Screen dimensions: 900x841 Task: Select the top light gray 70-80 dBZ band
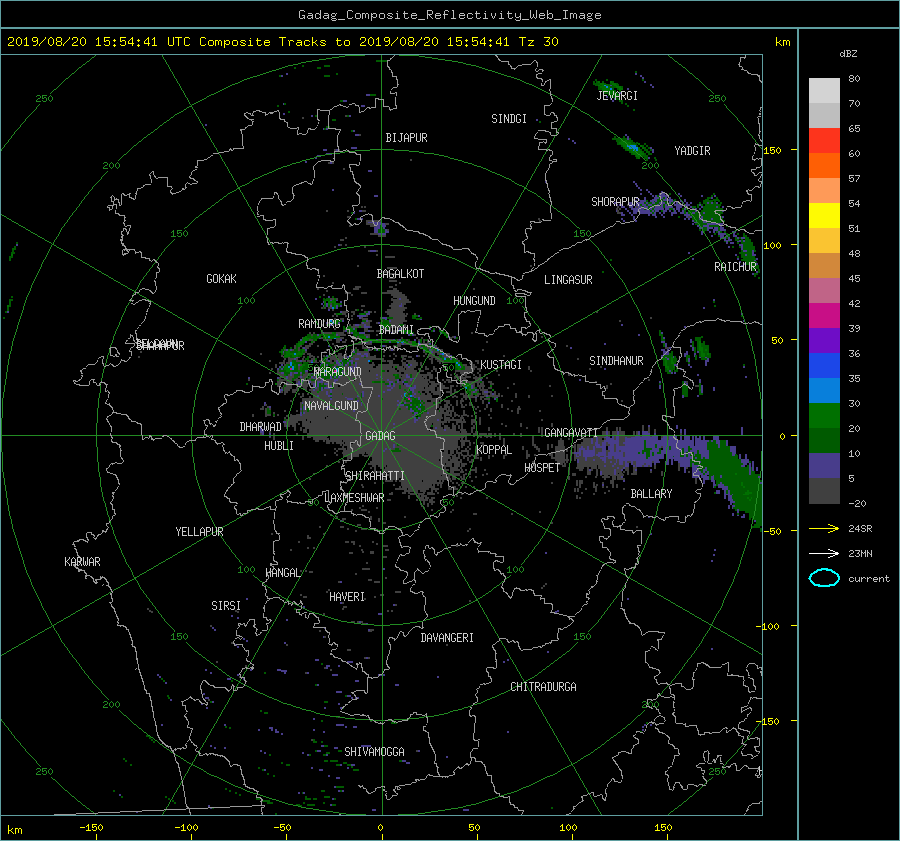824,91
